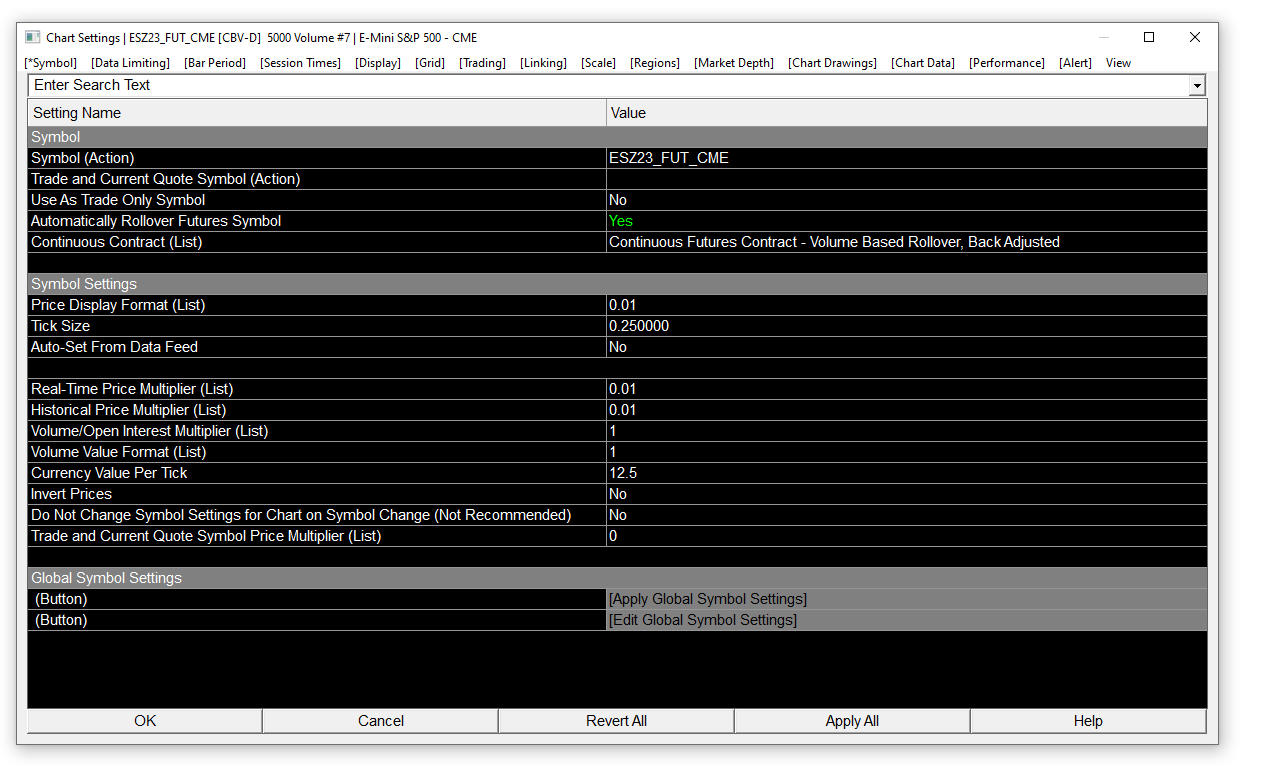The image size is (1267, 779).
Task: Click [Edit Global Symbol Settings] button
Action: click(906, 620)
